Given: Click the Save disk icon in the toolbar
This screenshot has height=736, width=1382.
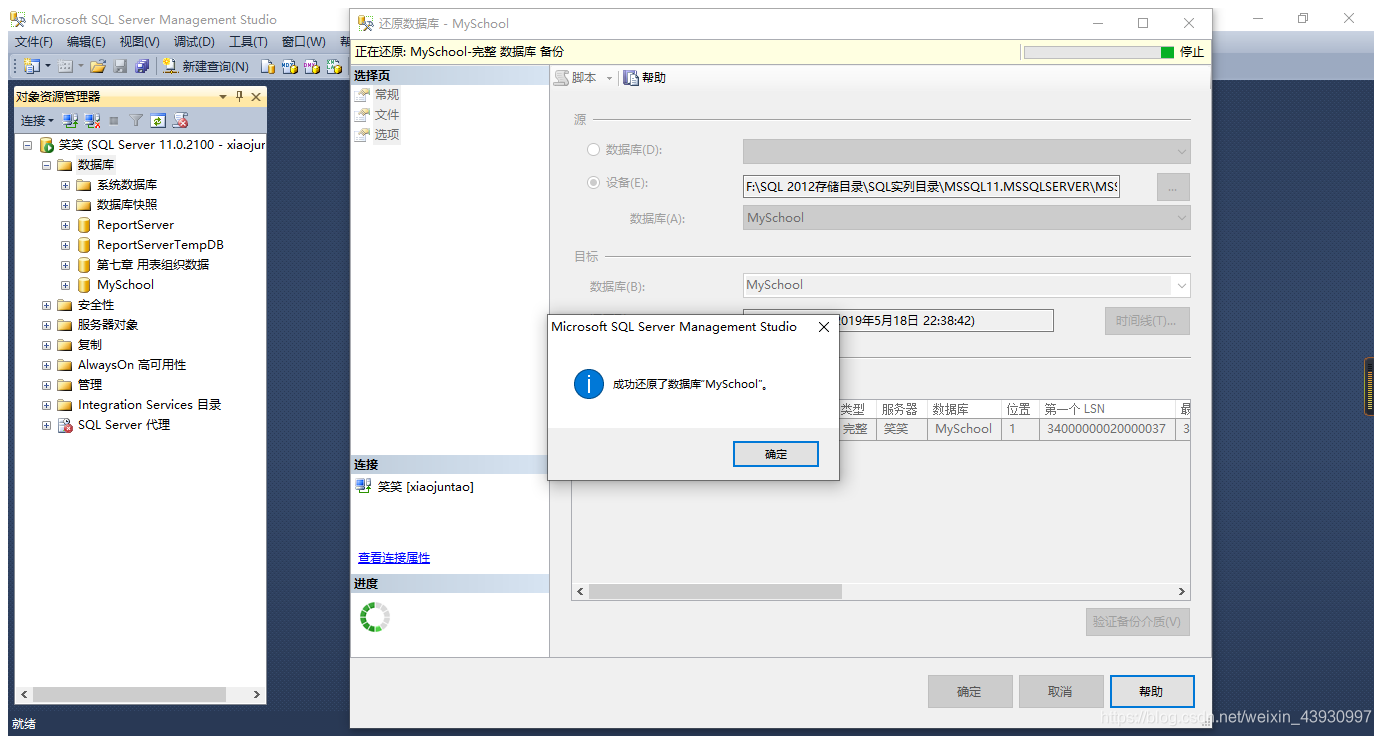Looking at the screenshot, I should point(120,66).
